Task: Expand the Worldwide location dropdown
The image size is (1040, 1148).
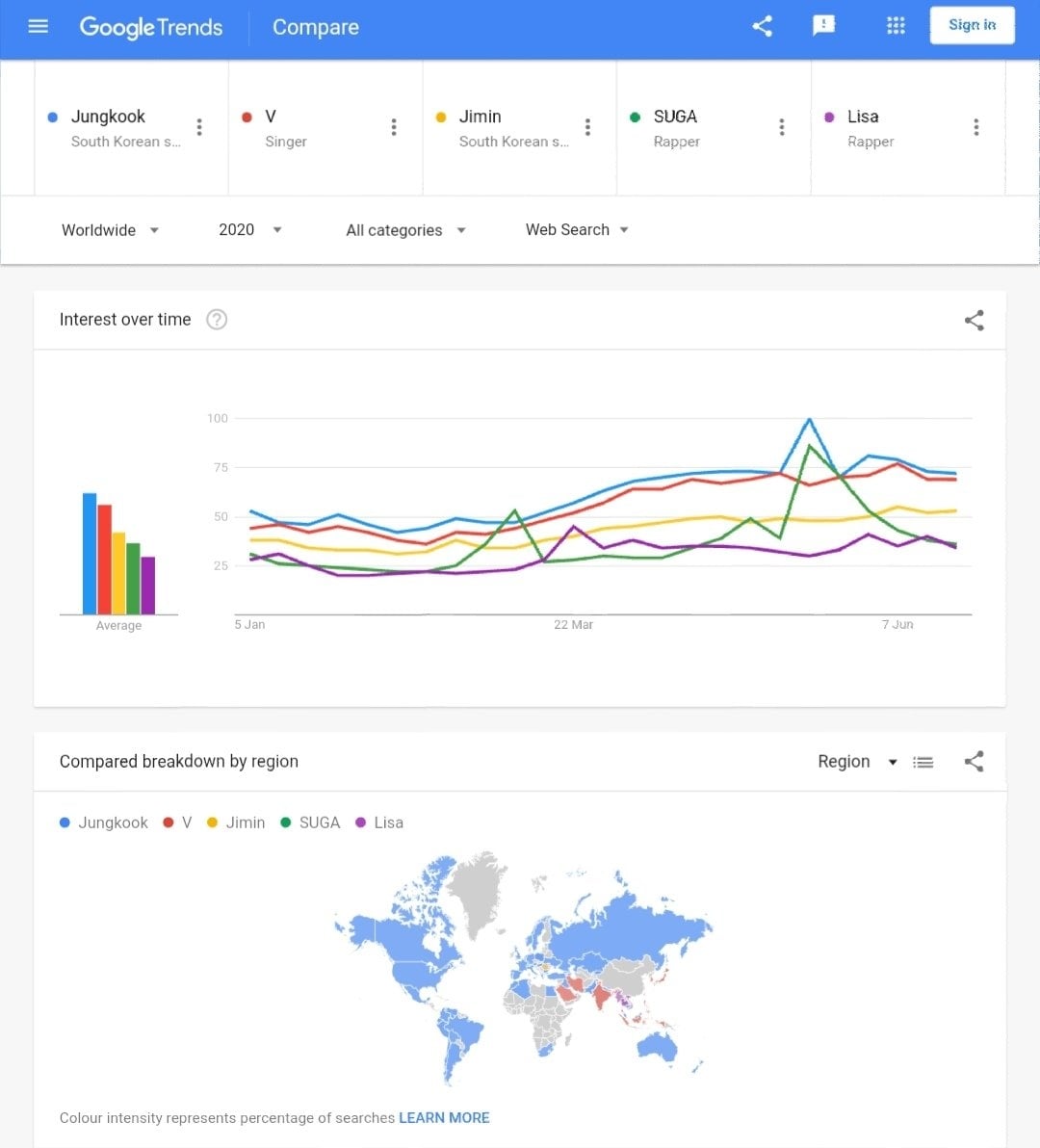Action: 110,230
